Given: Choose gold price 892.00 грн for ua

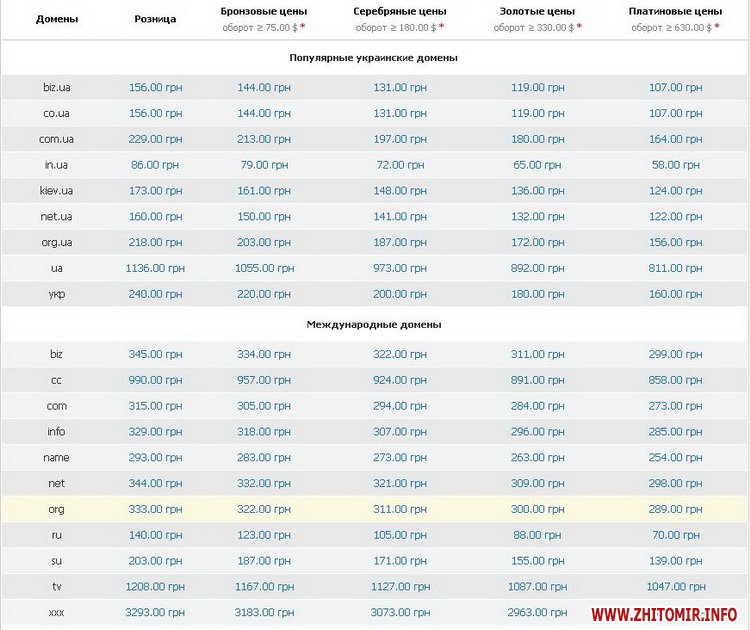Looking at the screenshot, I should click(x=537, y=268).
